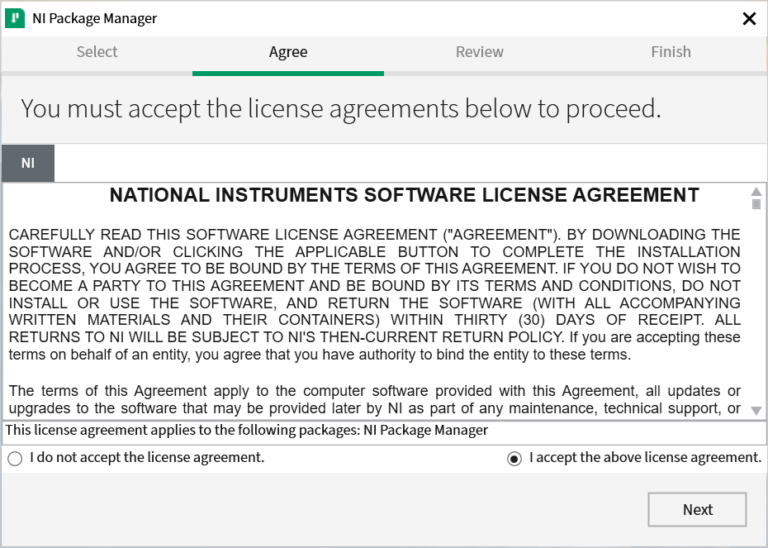Click the license scrollbar down arrow

pyautogui.click(x=756, y=410)
